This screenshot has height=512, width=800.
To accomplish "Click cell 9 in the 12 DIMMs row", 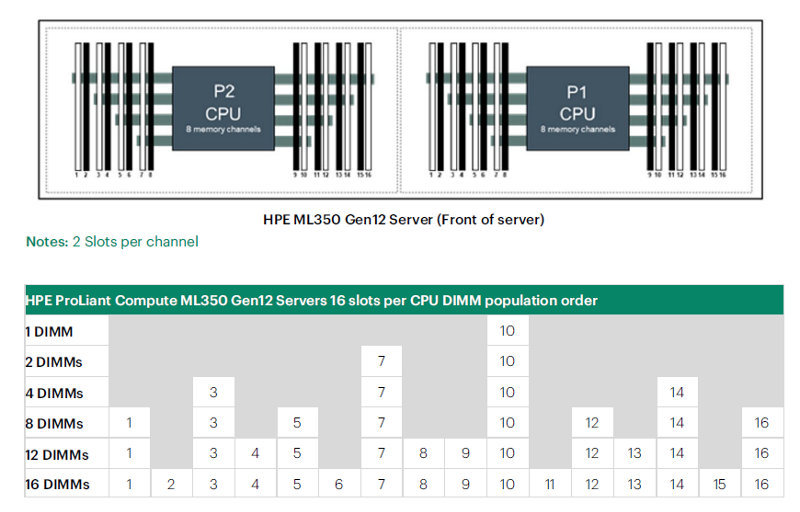I will point(465,453).
